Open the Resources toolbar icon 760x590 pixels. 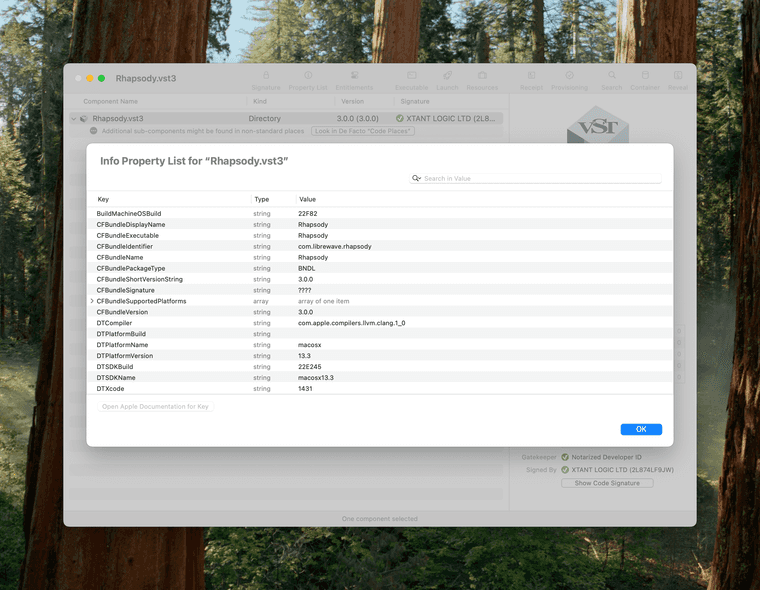tap(482, 80)
